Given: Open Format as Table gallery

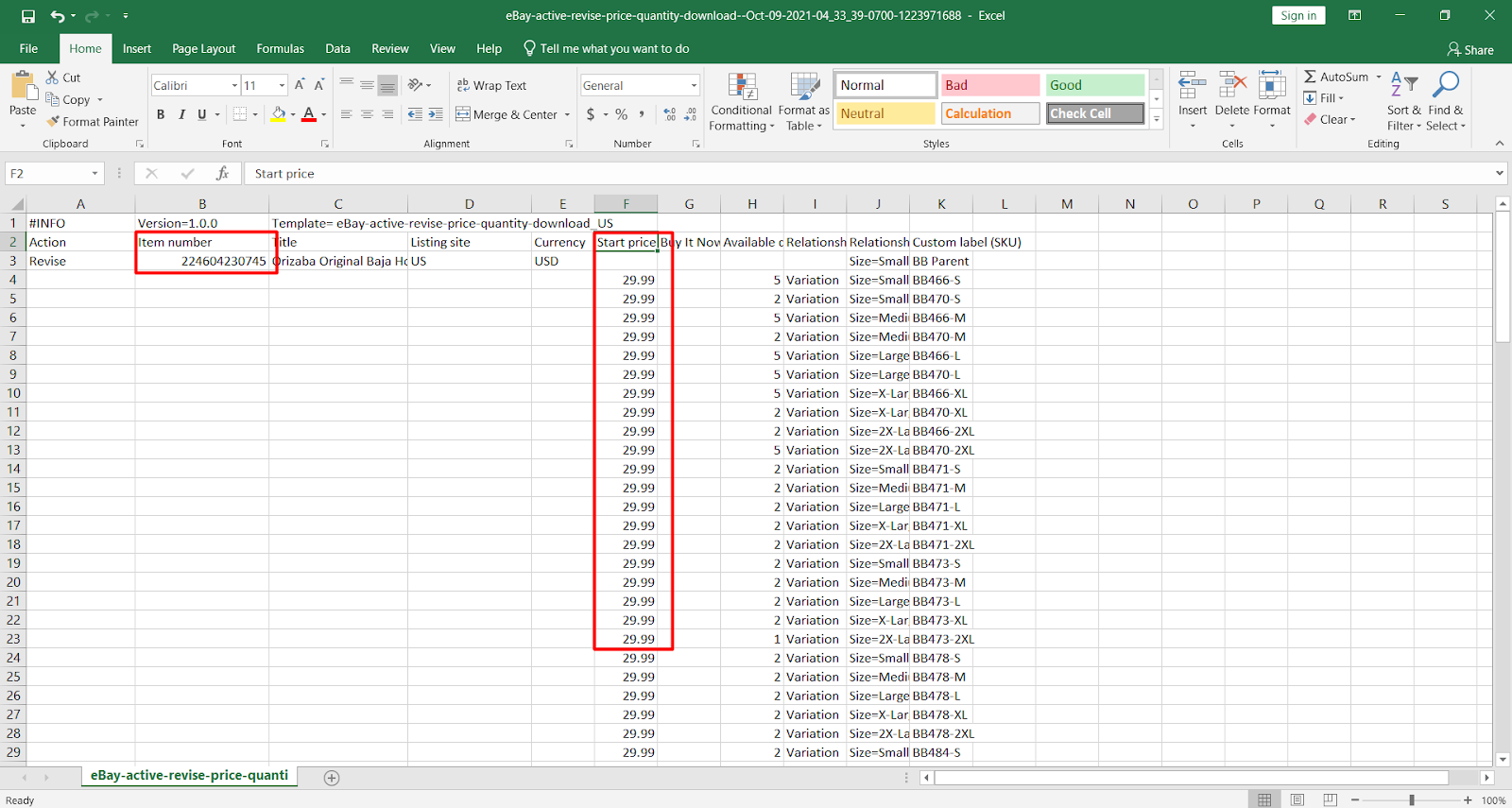Looking at the screenshot, I should pyautogui.click(x=804, y=102).
